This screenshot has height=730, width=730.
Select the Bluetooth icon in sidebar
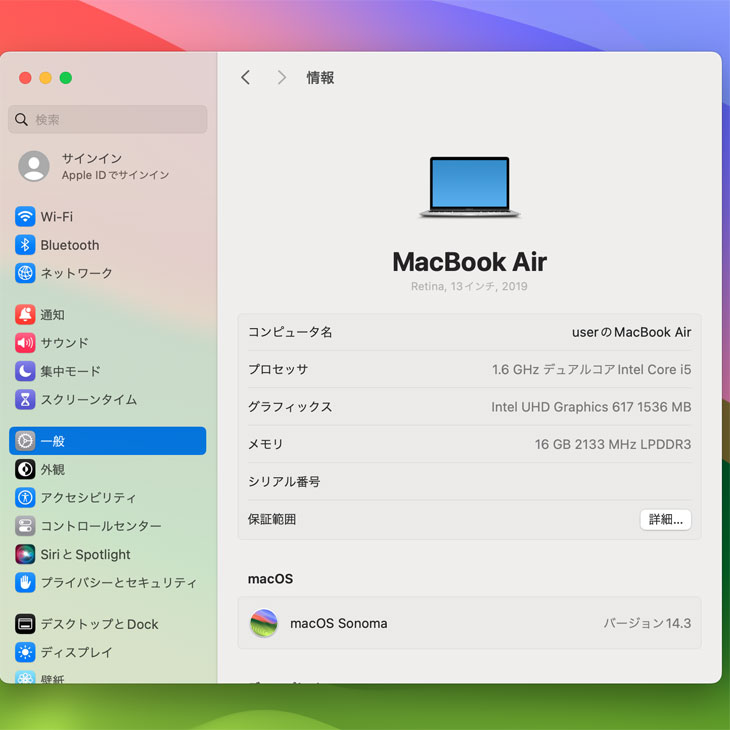pos(25,245)
